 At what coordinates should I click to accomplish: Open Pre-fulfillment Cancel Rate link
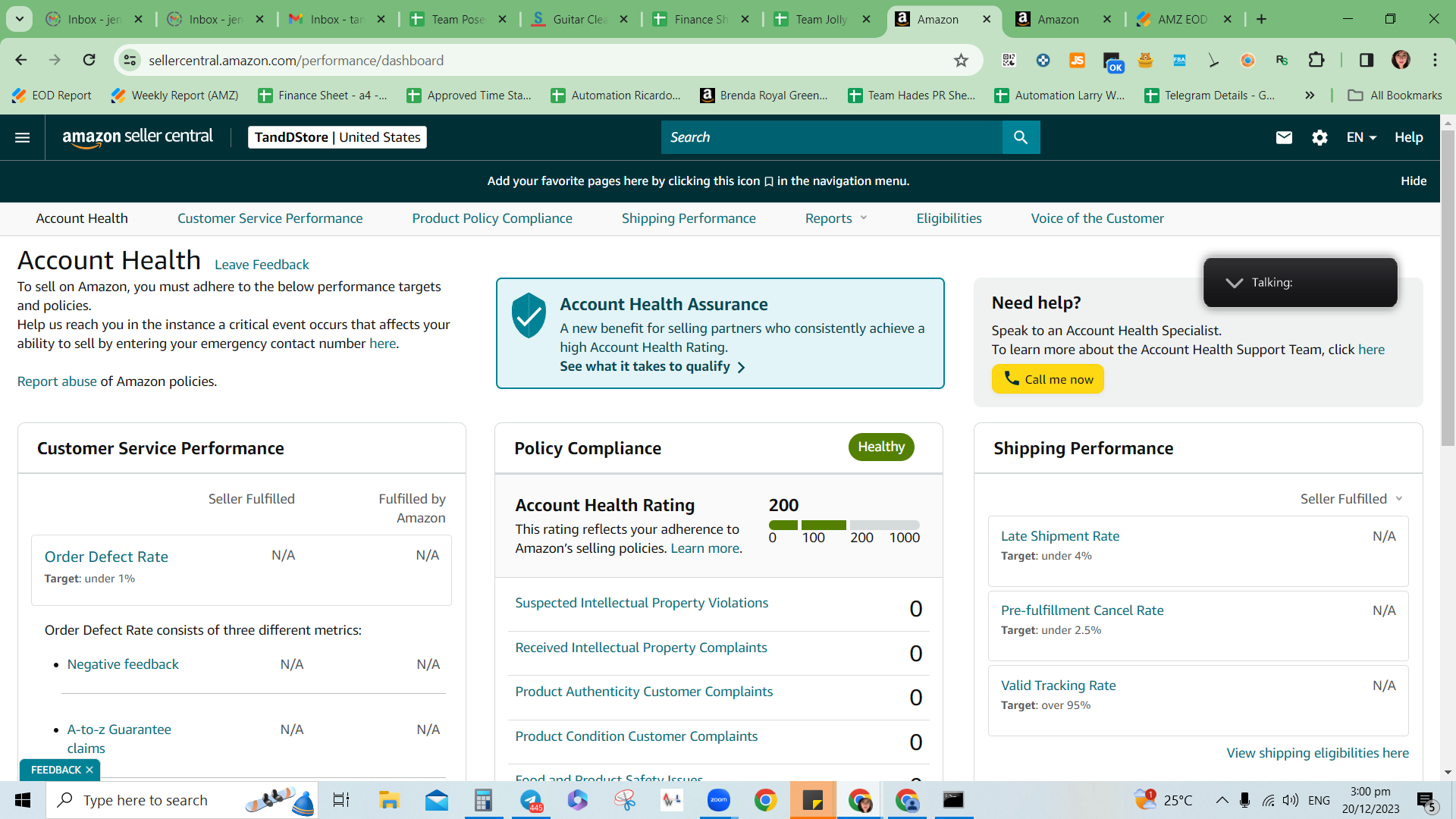(x=1082, y=610)
